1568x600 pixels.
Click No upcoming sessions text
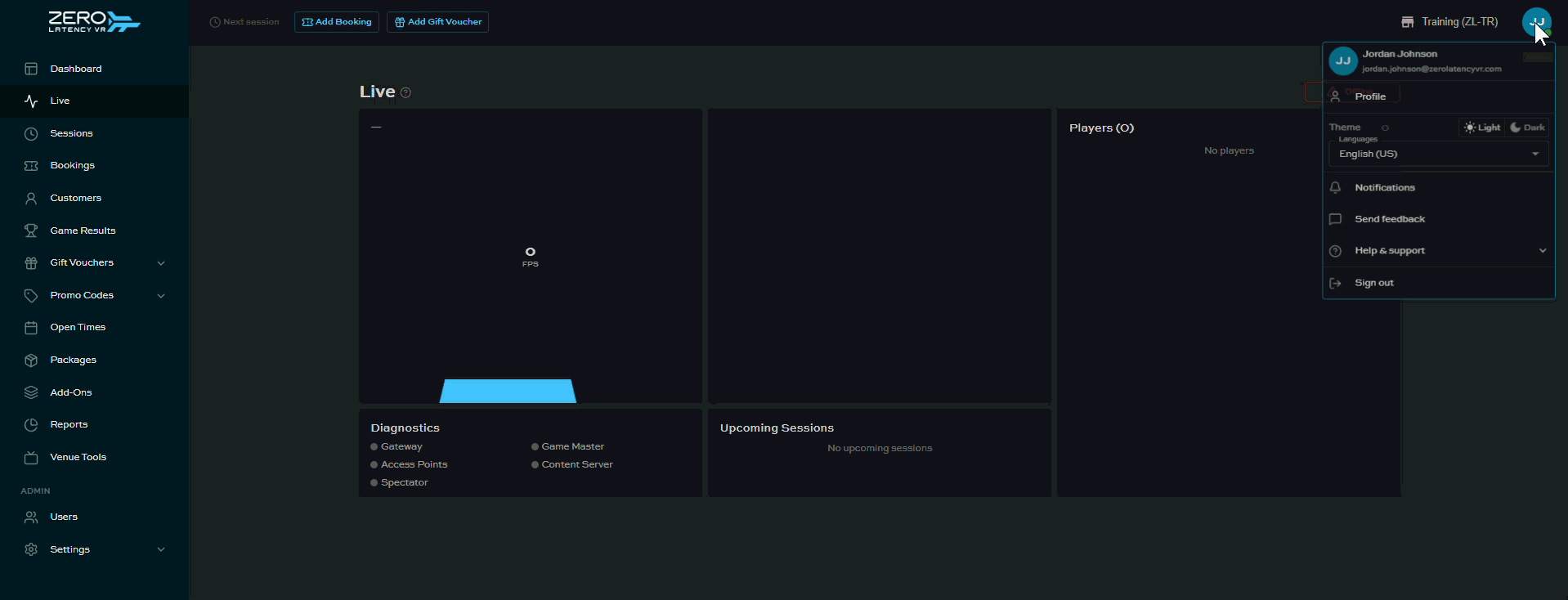tap(880, 448)
